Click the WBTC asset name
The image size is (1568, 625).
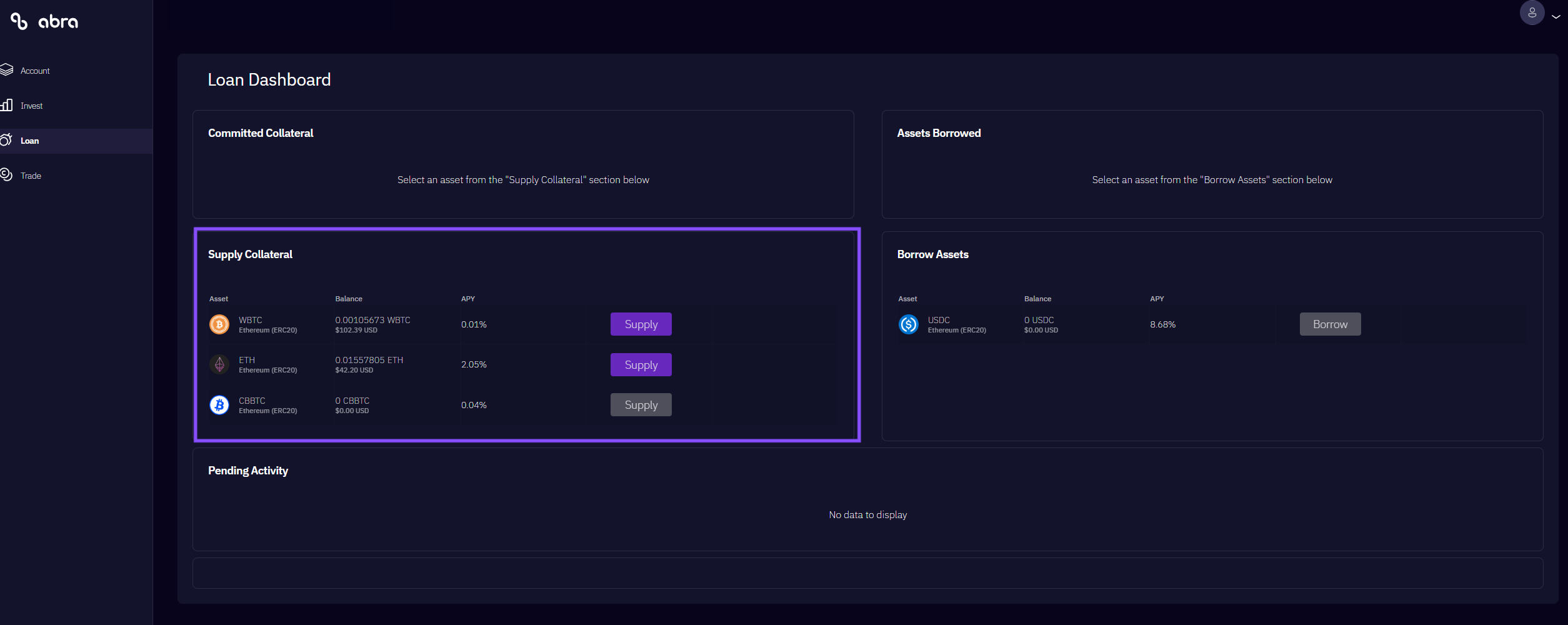coord(251,320)
